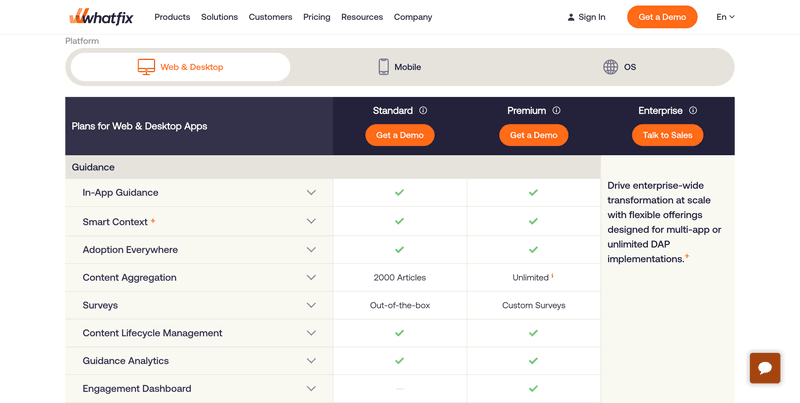
Task: Click the Web & Desktop monitor icon
Action: (146, 67)
